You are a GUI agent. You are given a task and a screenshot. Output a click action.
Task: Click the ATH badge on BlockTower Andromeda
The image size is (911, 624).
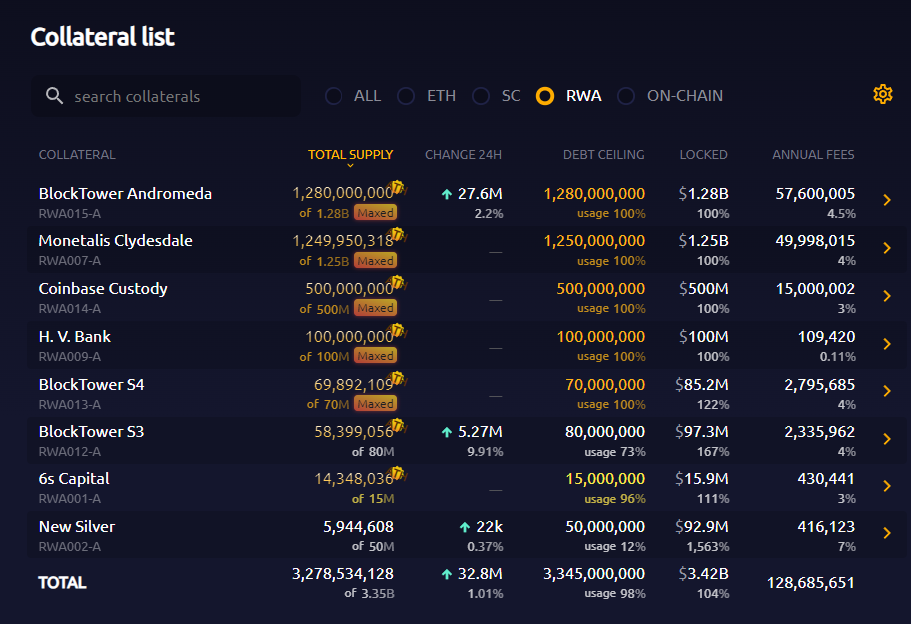(x=397, y=187)
